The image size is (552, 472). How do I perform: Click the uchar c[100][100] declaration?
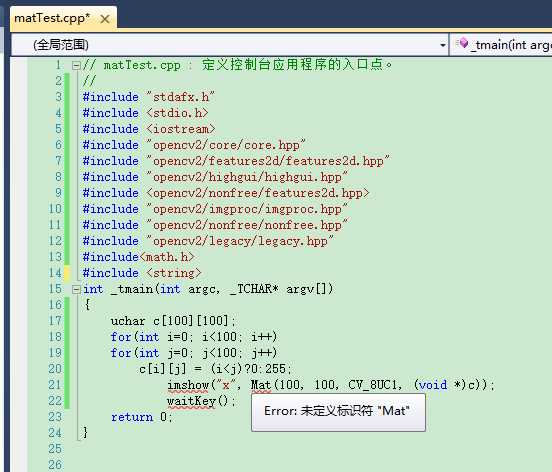point(173,321)
